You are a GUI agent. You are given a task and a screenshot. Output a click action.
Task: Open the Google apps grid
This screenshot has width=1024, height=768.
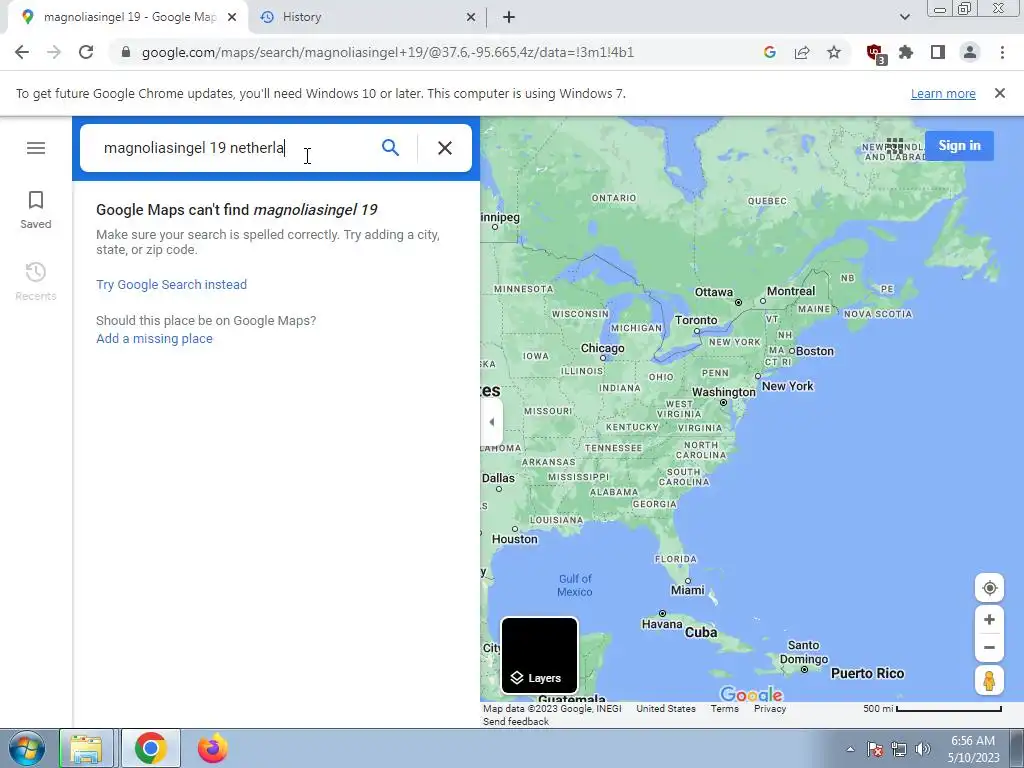click(895, 146)
